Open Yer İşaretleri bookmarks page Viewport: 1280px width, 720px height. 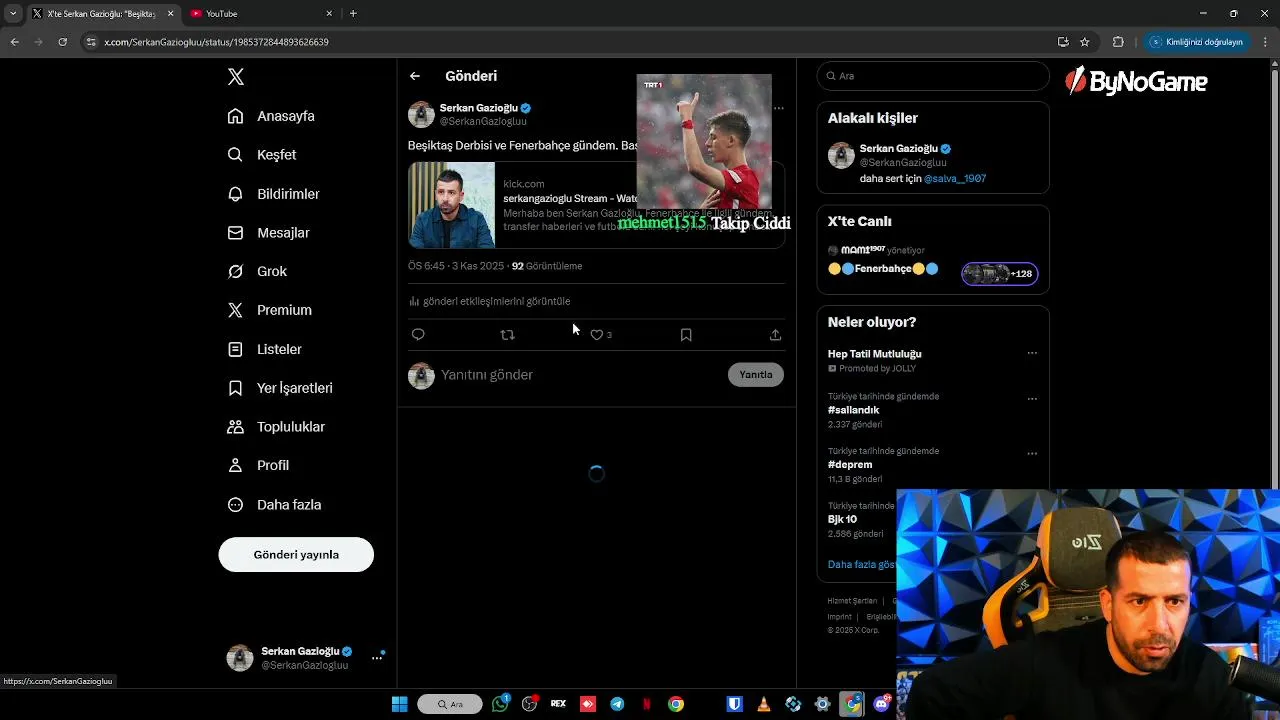(x=280, y=388)
